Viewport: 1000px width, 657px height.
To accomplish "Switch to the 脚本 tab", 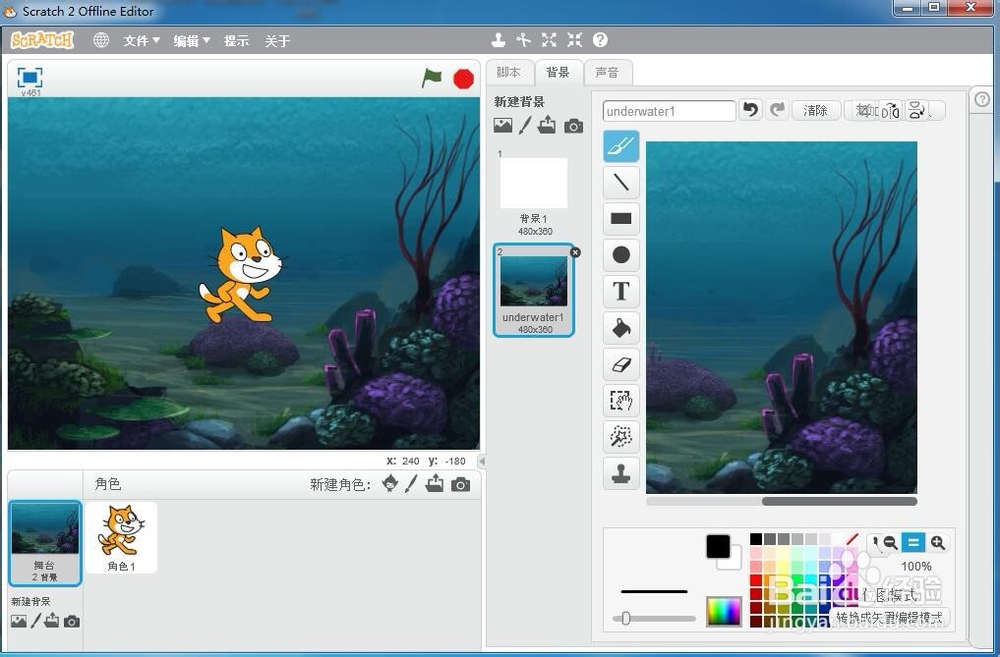I will [x=509, y=73].
